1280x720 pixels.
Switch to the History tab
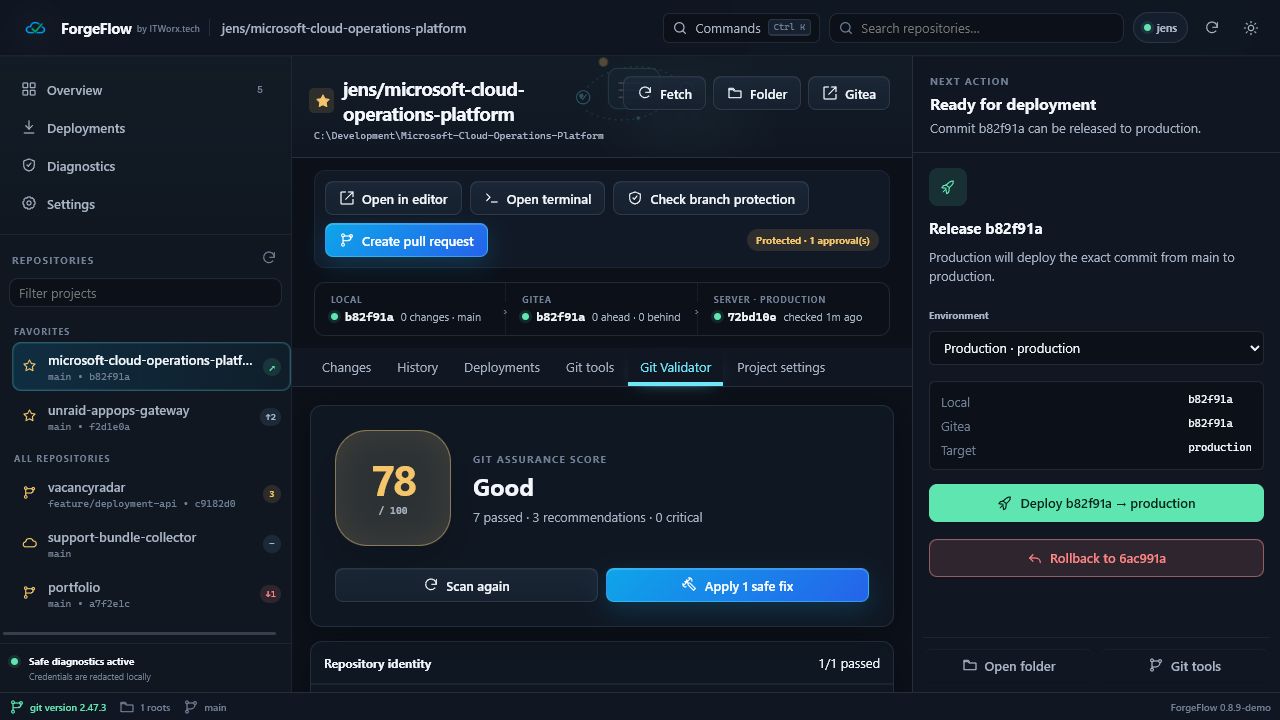417,367
